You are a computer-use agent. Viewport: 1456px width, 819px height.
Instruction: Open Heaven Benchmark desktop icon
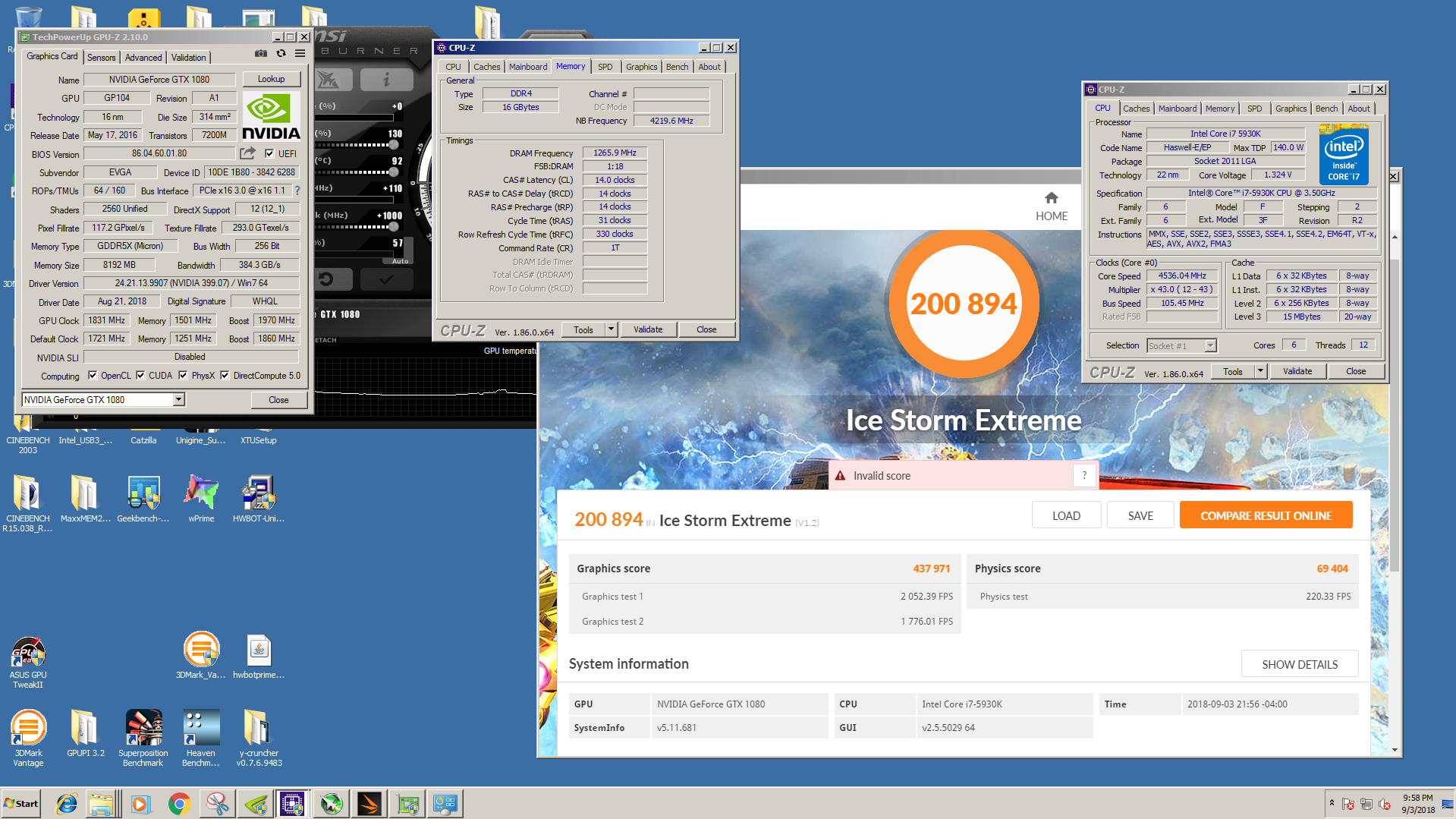tap(201, 739)
